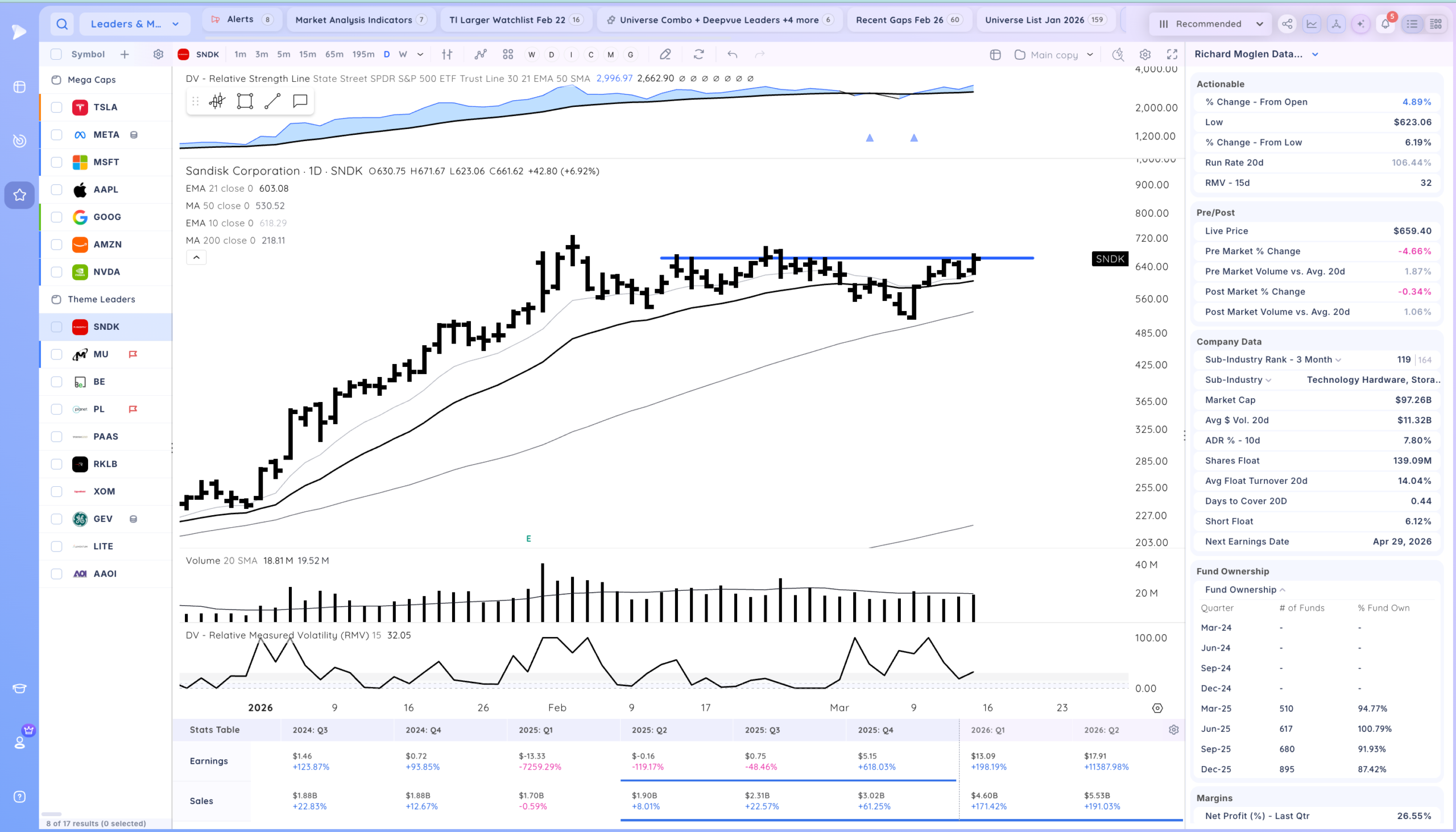1456x832 pixels.
Task: Open the comment annotation tool
Action: tap(300, 101)
